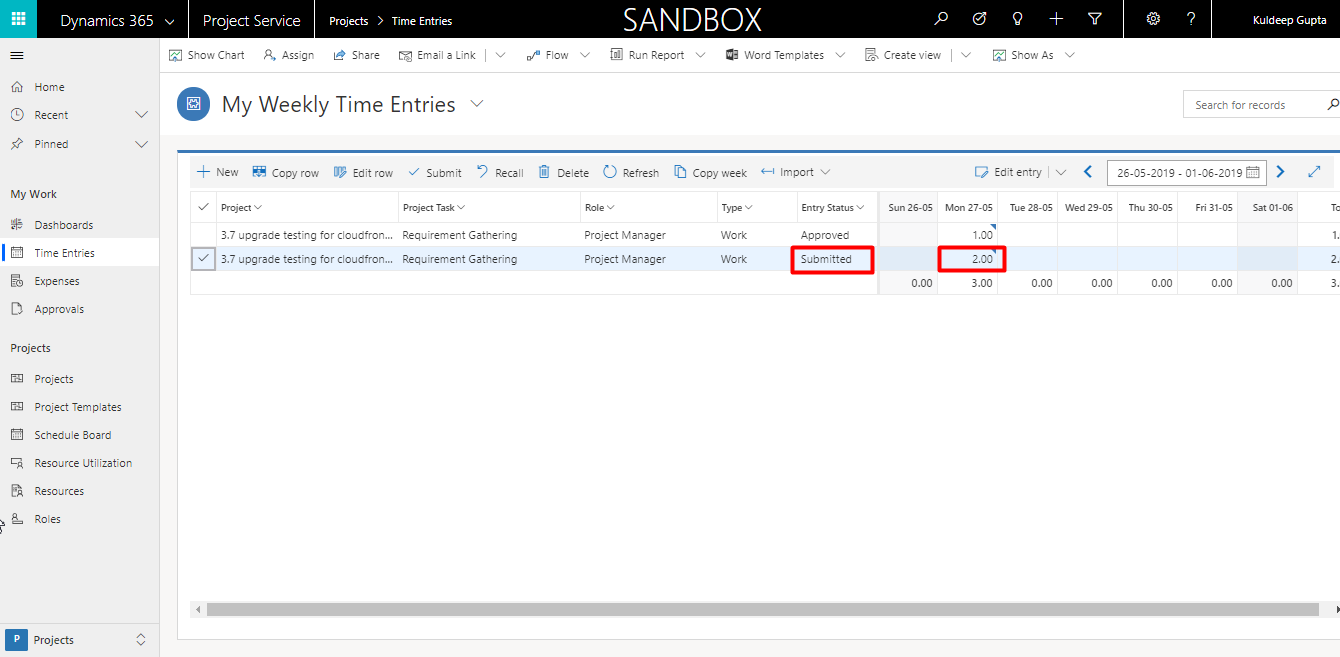Open the Dynamics 365 app launcher grid
This screenshot has height=657, width=1340.
18,20
